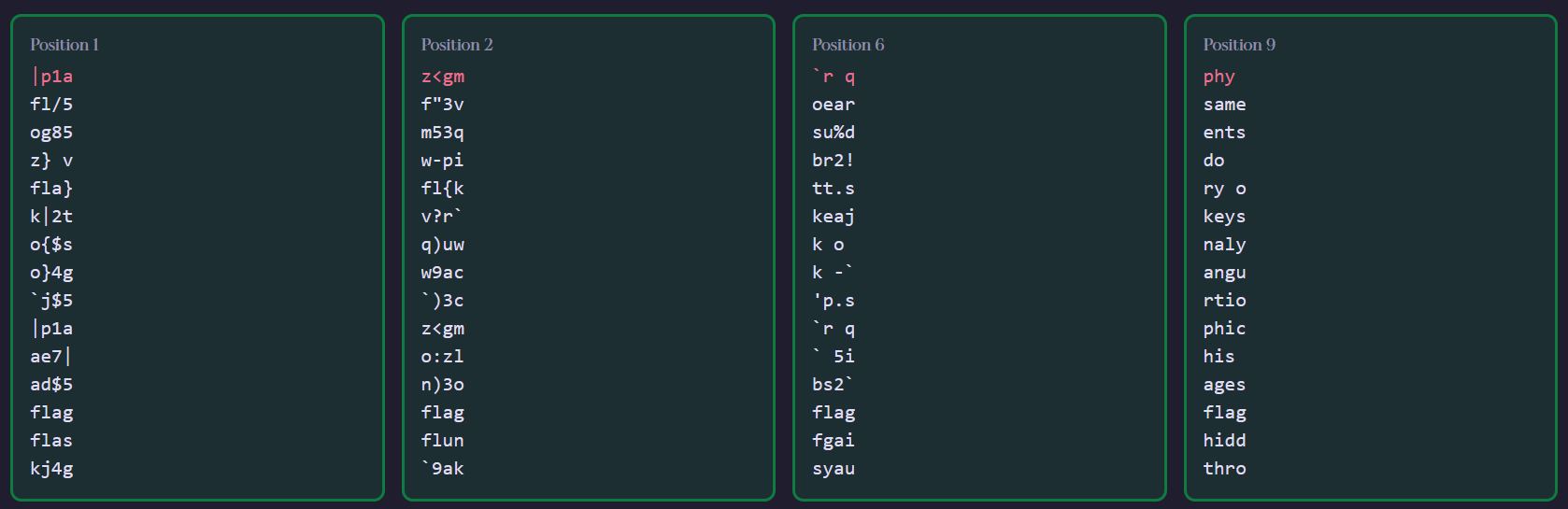The width and height of the screenshot is (1568, 509).
Task: Click the "Position 6" panel heading
Action: click(x=848, y=45)
